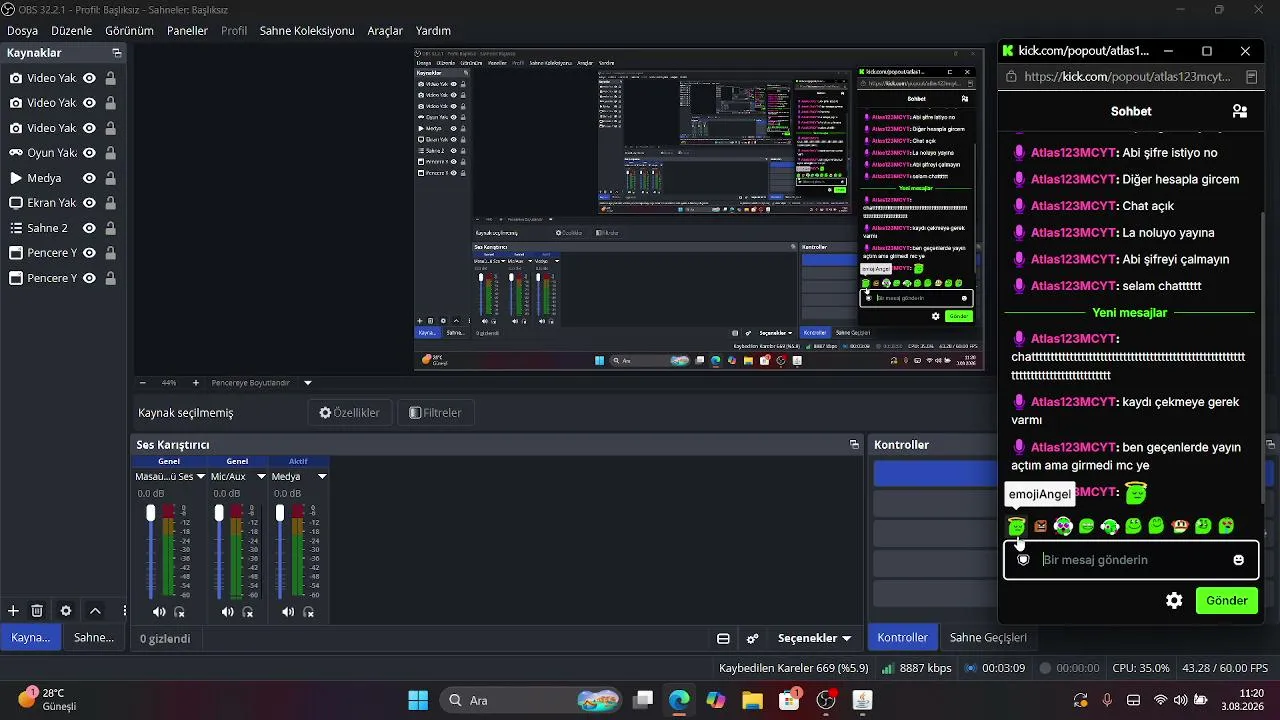Lock the Sahne 2 source

point(110,228)
